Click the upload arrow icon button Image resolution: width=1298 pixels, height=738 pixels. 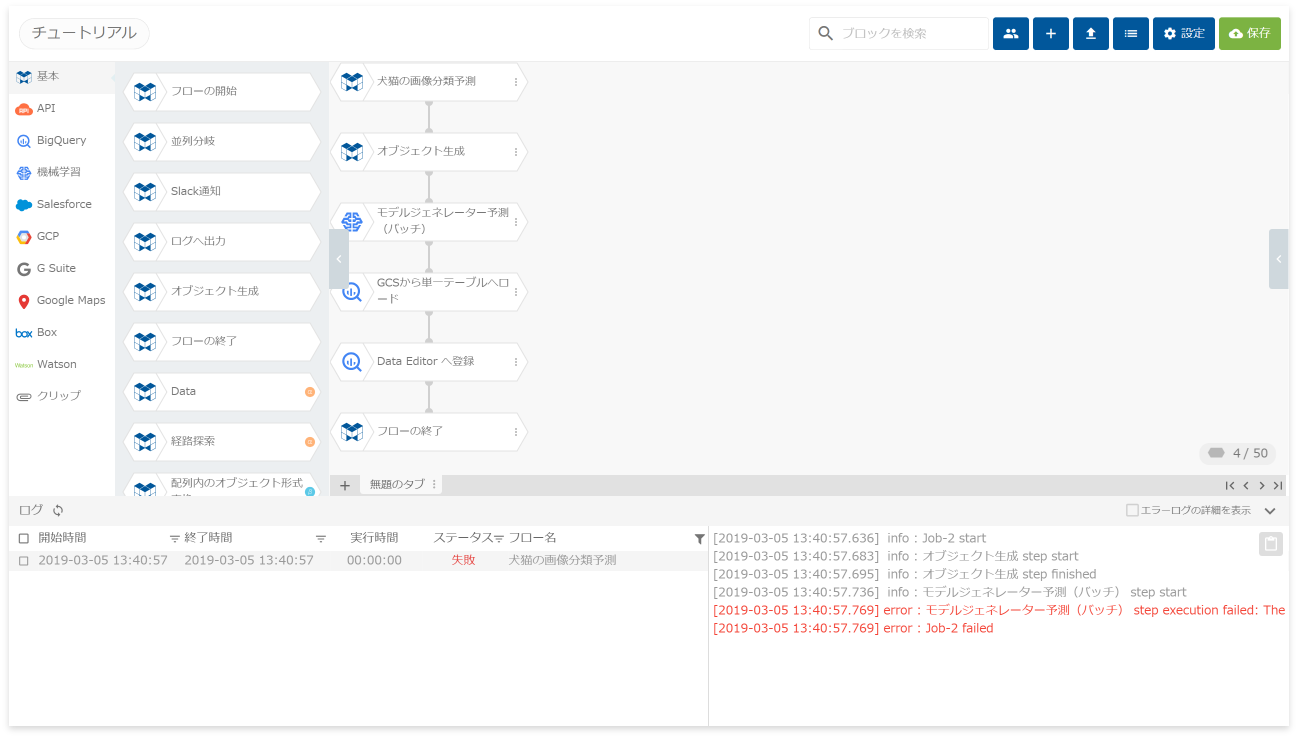click(1091, 33)
